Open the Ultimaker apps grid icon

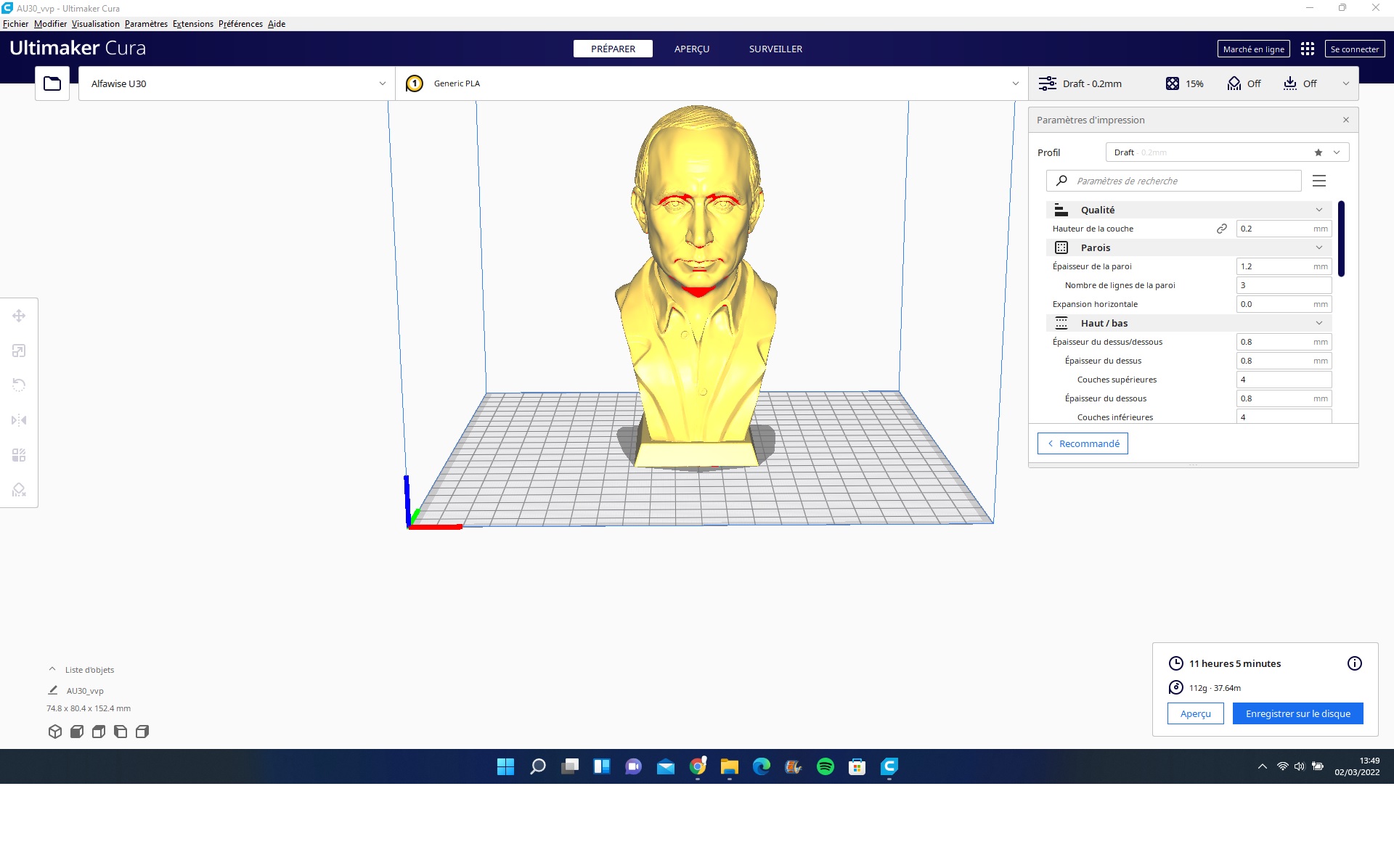pos(1307,49)
